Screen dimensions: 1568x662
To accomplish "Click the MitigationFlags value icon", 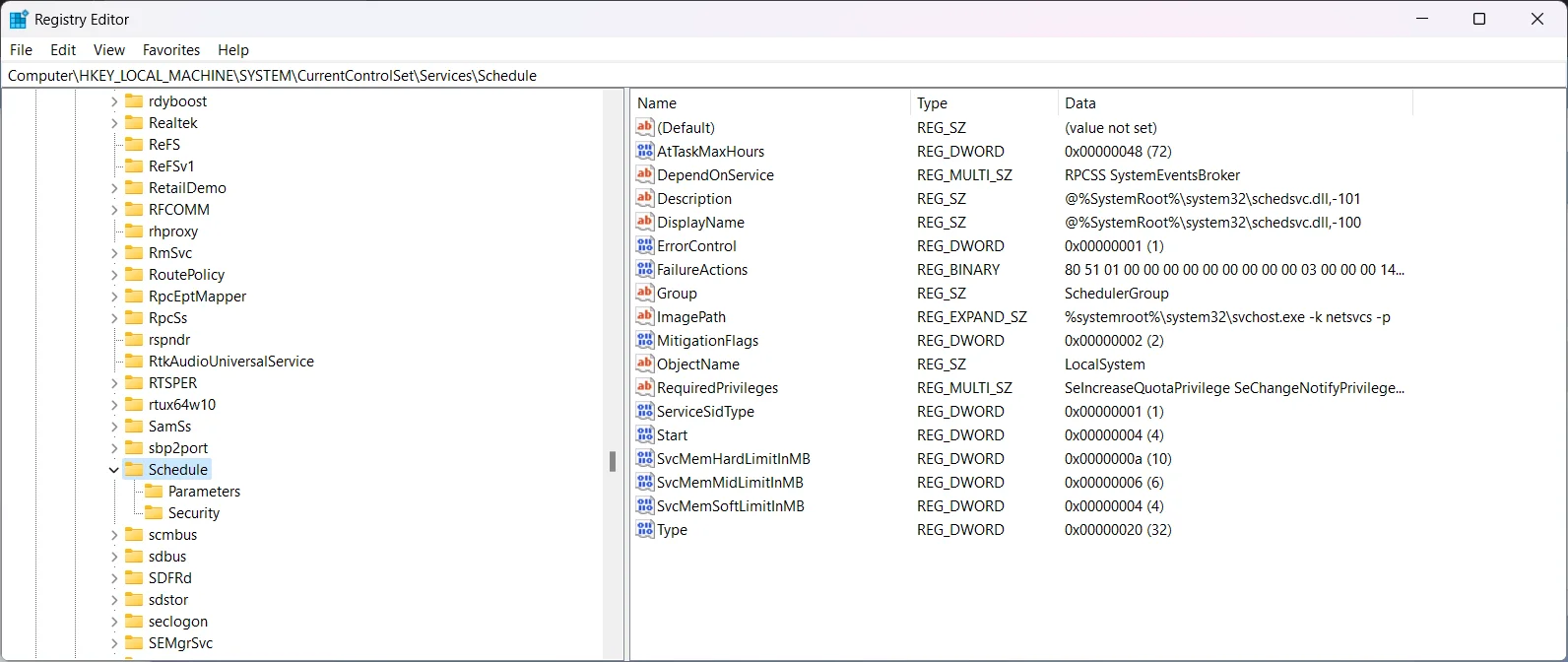I will pos(645,340).
